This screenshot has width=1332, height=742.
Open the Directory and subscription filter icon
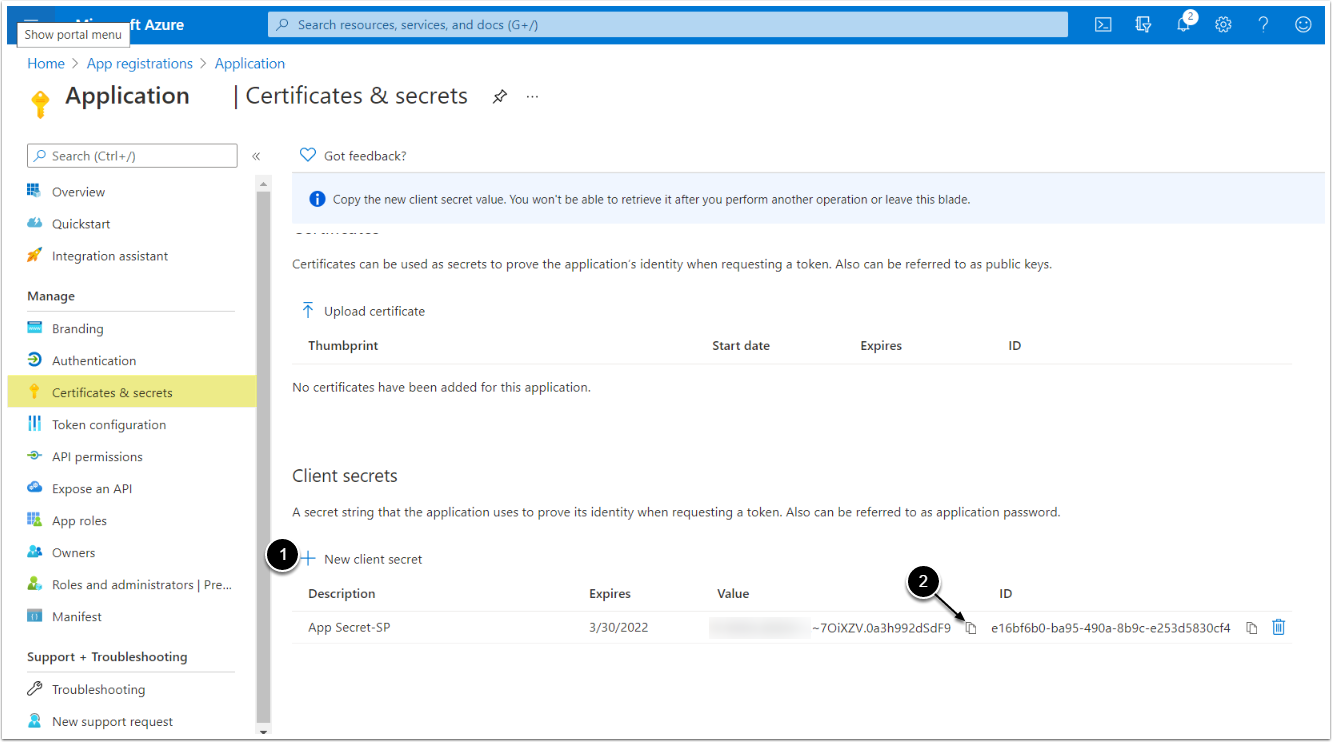click(x=1144, y=25)
